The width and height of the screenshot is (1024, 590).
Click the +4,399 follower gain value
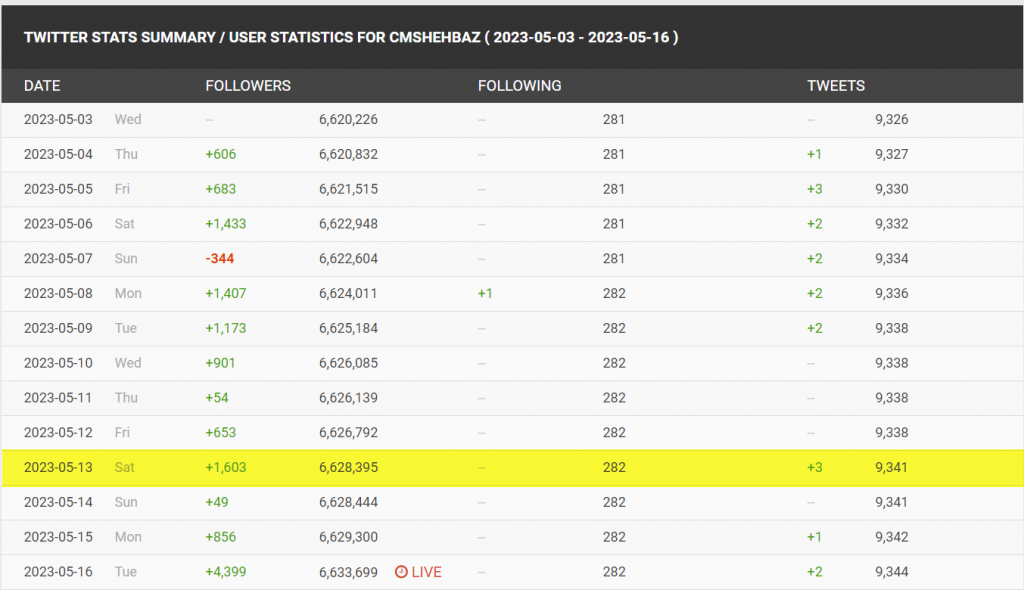(225, 572)
